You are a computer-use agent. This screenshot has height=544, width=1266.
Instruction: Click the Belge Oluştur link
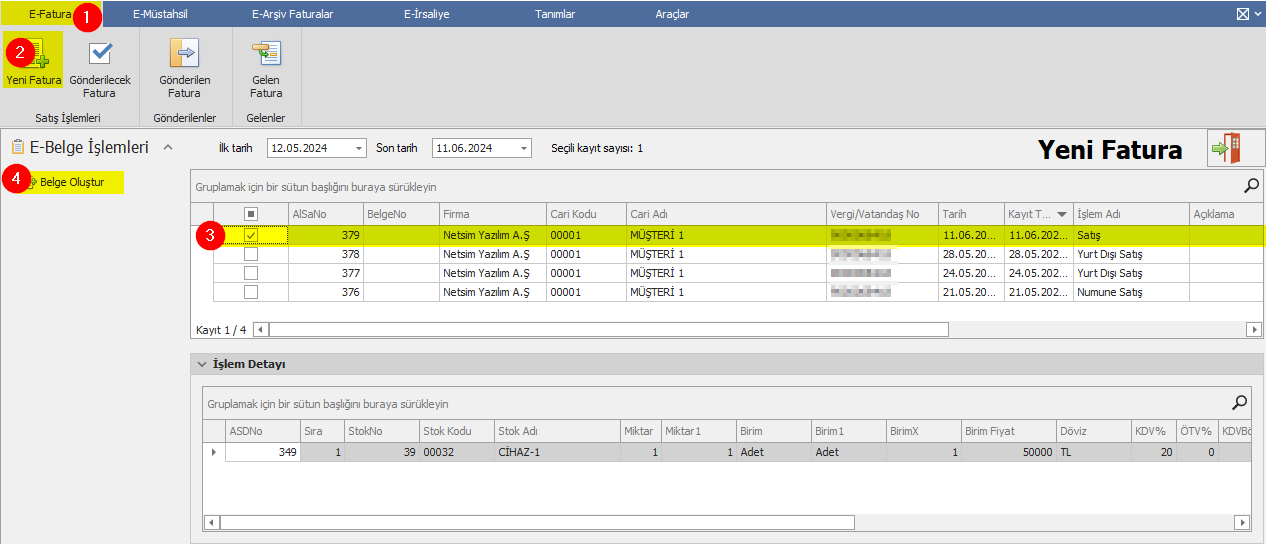[x=72, y=182]
